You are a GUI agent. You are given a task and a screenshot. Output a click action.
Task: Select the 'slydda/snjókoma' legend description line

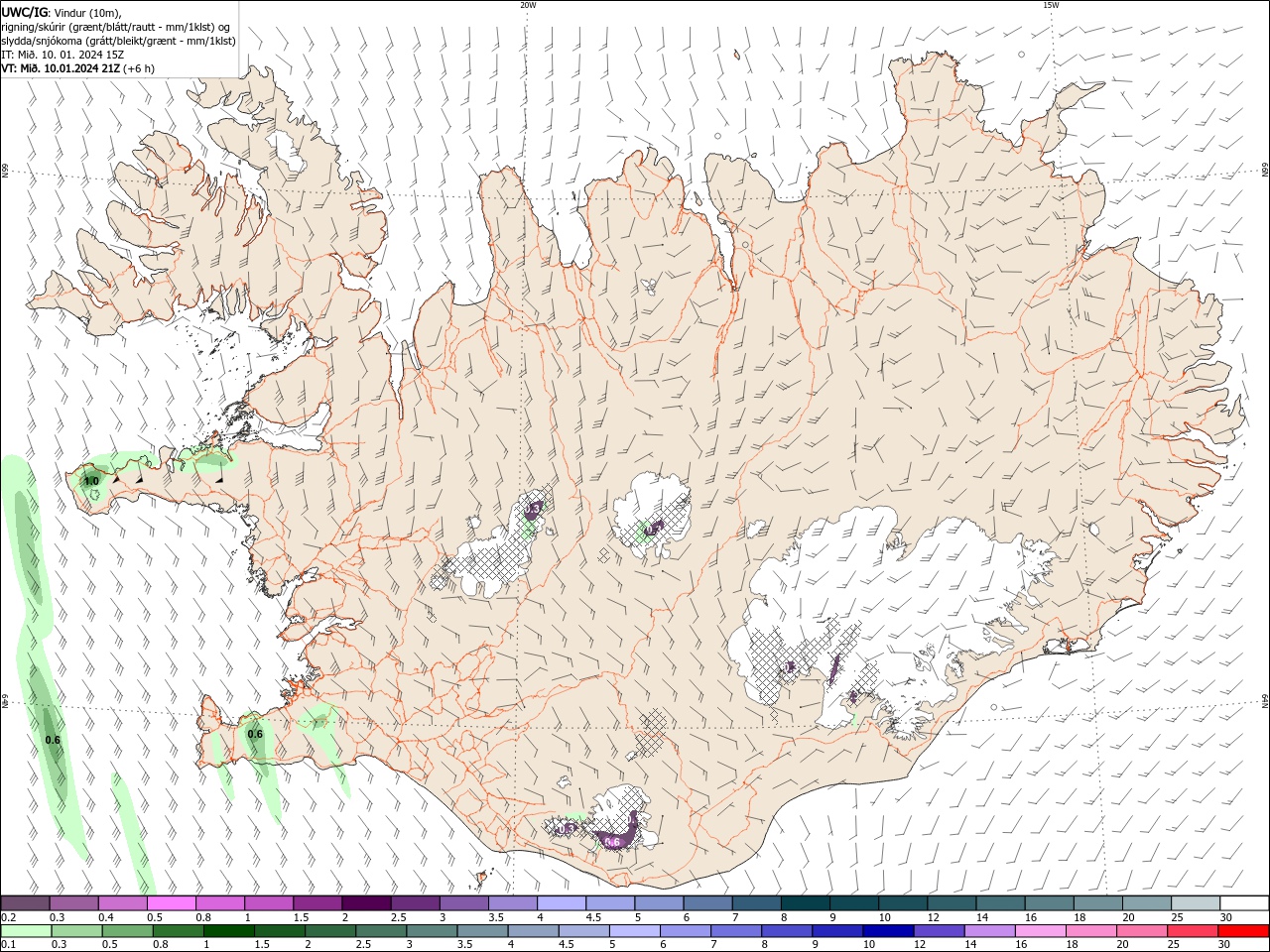[118, 41]
